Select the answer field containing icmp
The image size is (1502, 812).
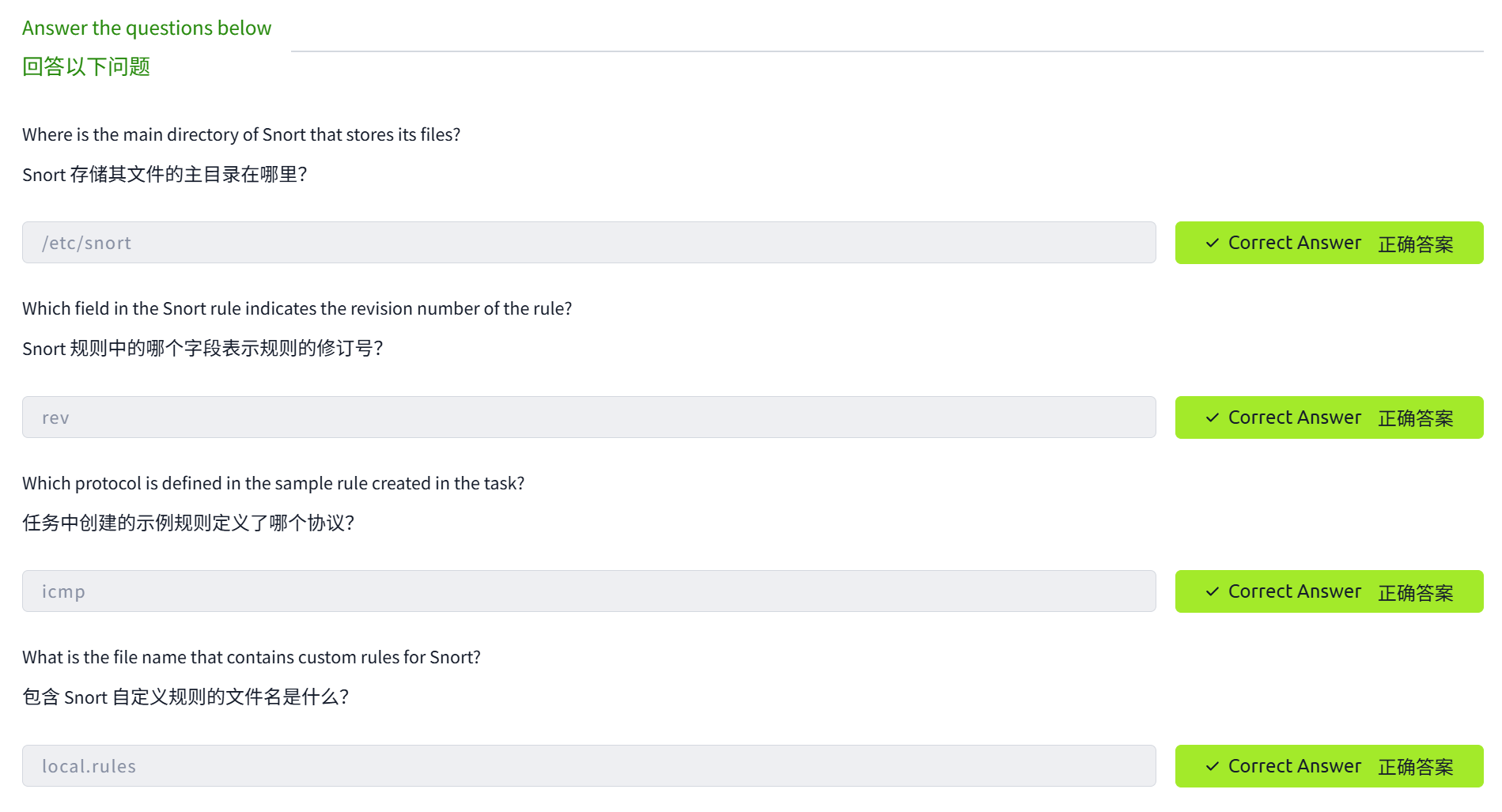click(x=588, y=591)
